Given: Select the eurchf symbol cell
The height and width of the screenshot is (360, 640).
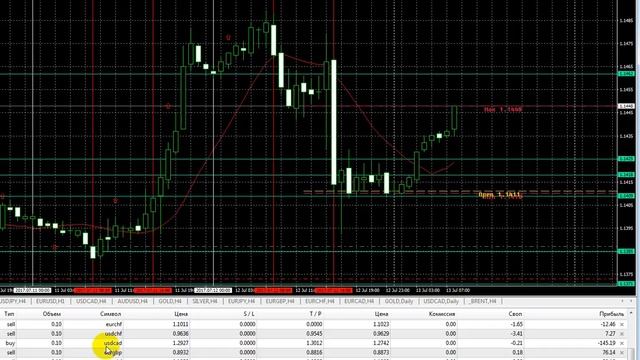Looking at the screenshot, I should [x=114, y=324].
